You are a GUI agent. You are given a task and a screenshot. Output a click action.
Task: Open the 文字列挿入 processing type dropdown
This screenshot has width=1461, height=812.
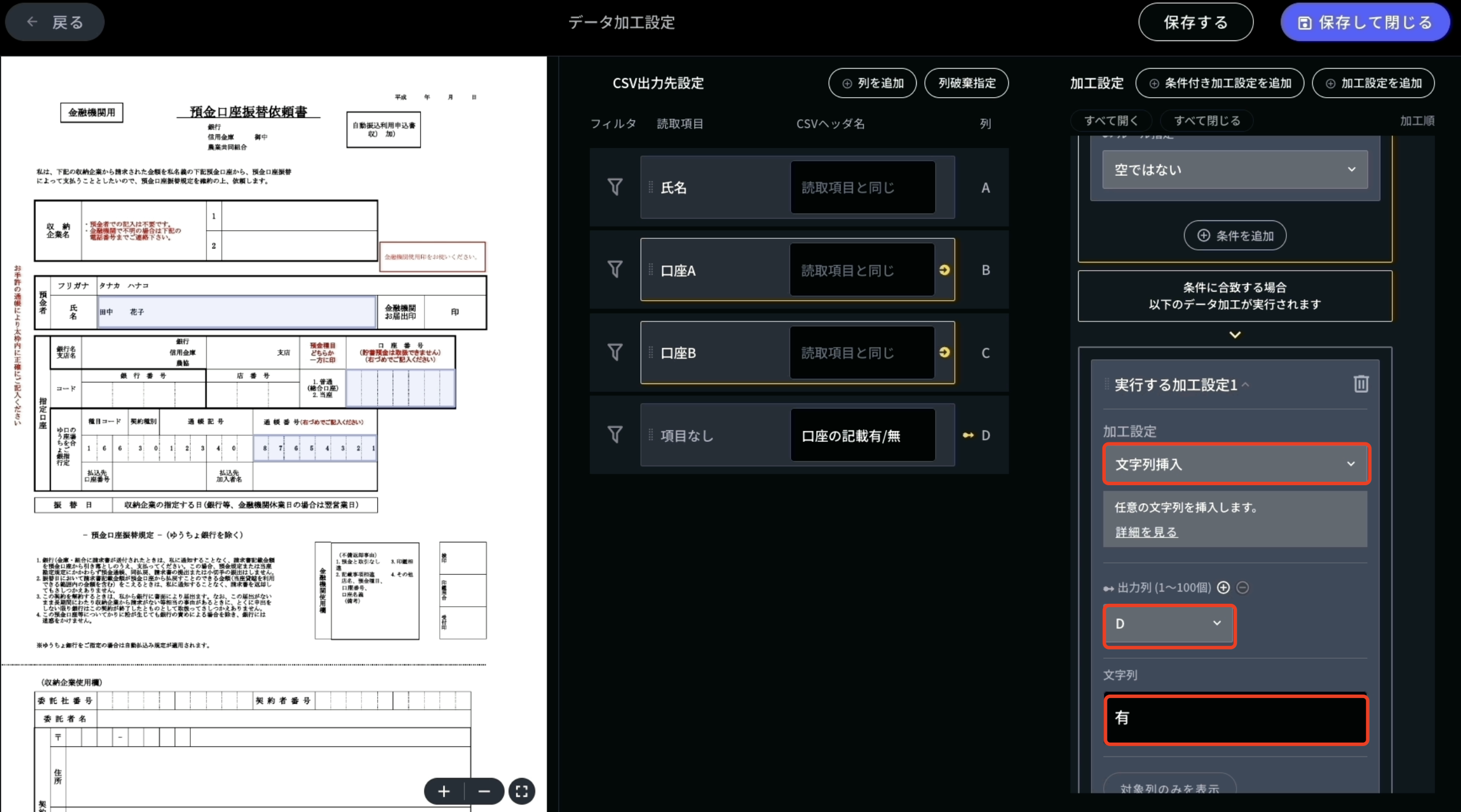pos(1234,464)
